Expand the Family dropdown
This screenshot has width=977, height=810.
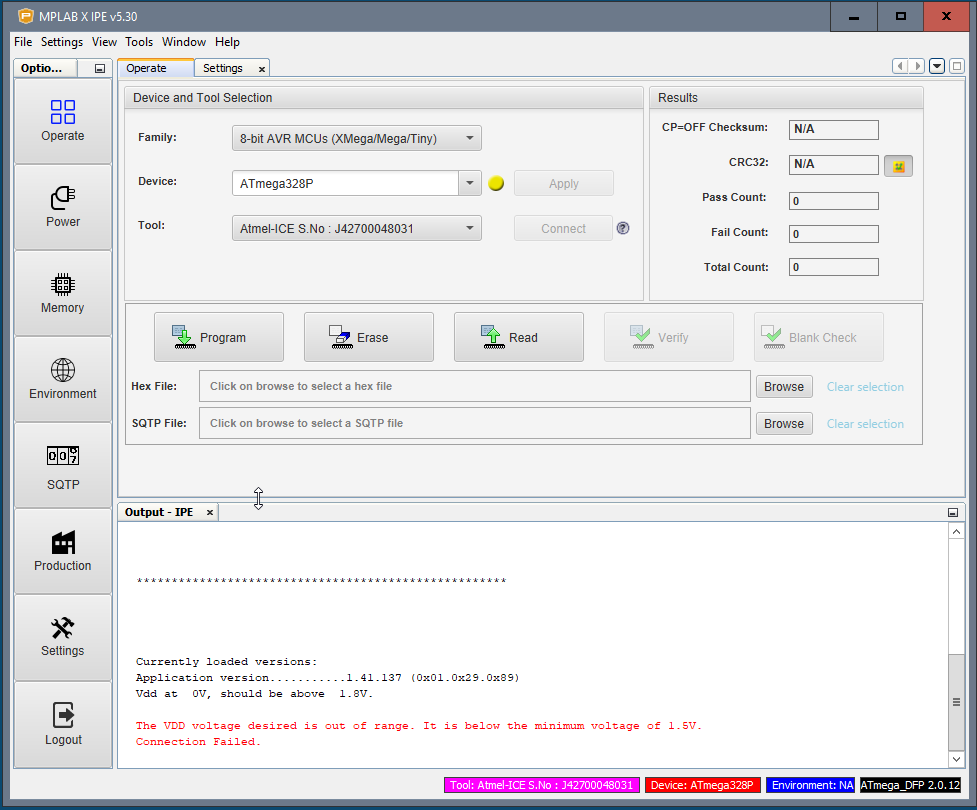tap(470, 138)
